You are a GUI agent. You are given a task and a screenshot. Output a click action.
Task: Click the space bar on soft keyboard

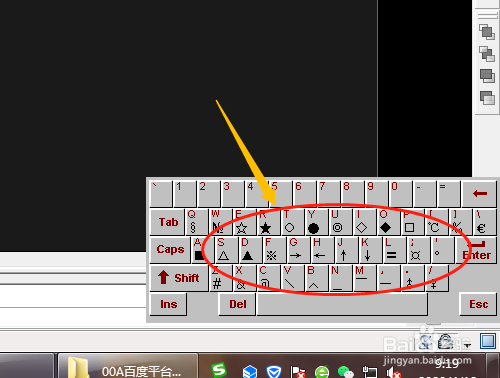[x=342, y=304]
